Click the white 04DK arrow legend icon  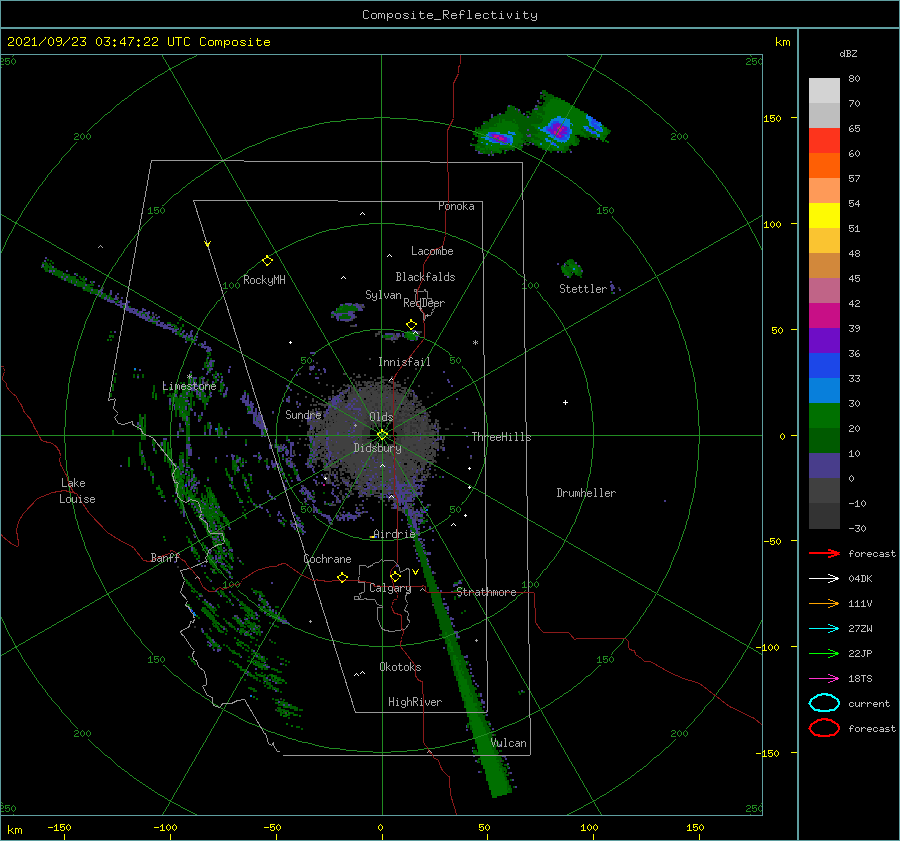[x=824, y=578]
